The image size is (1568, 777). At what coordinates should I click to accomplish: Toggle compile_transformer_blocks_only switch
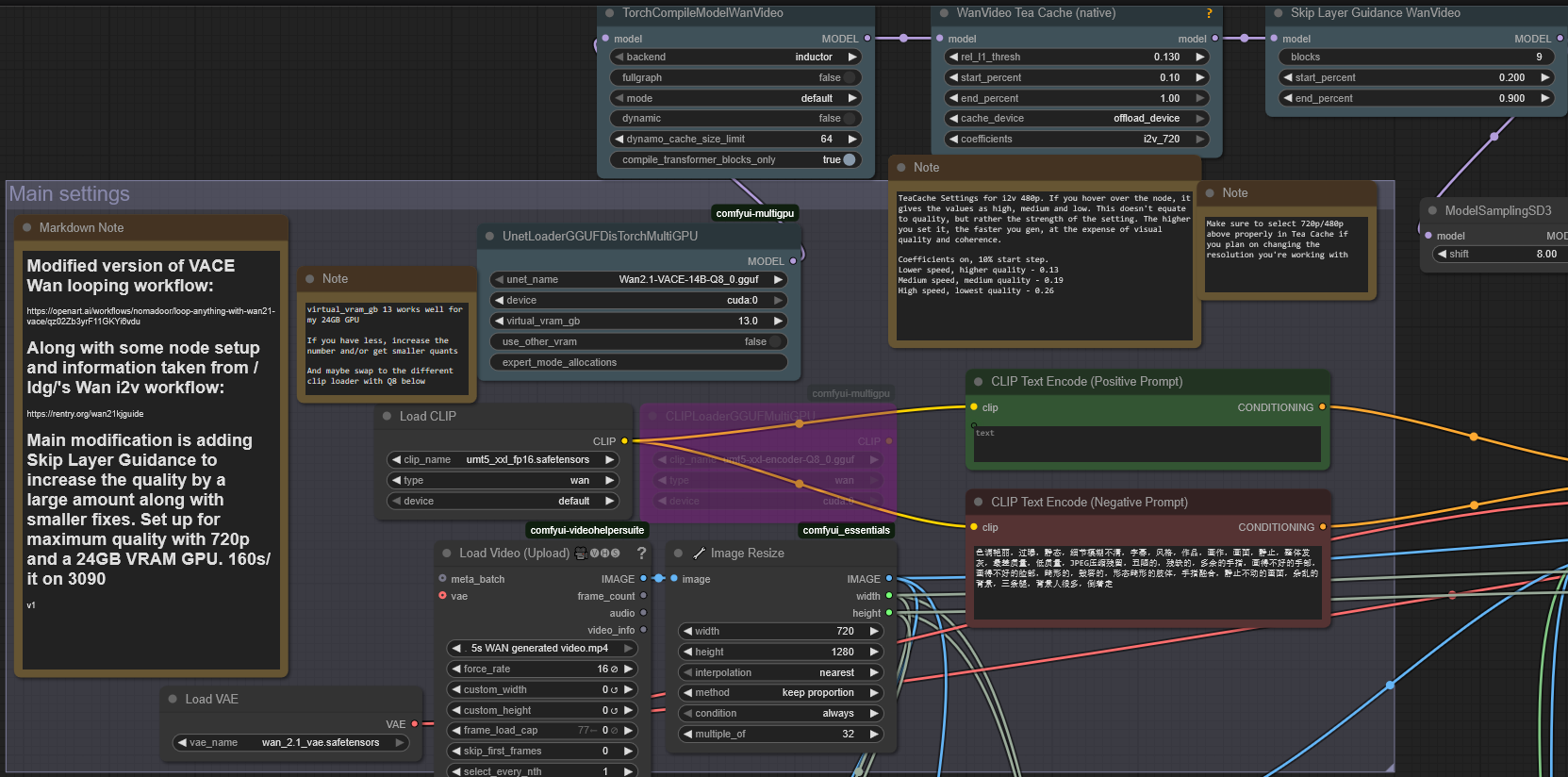[x=850, y=160]
